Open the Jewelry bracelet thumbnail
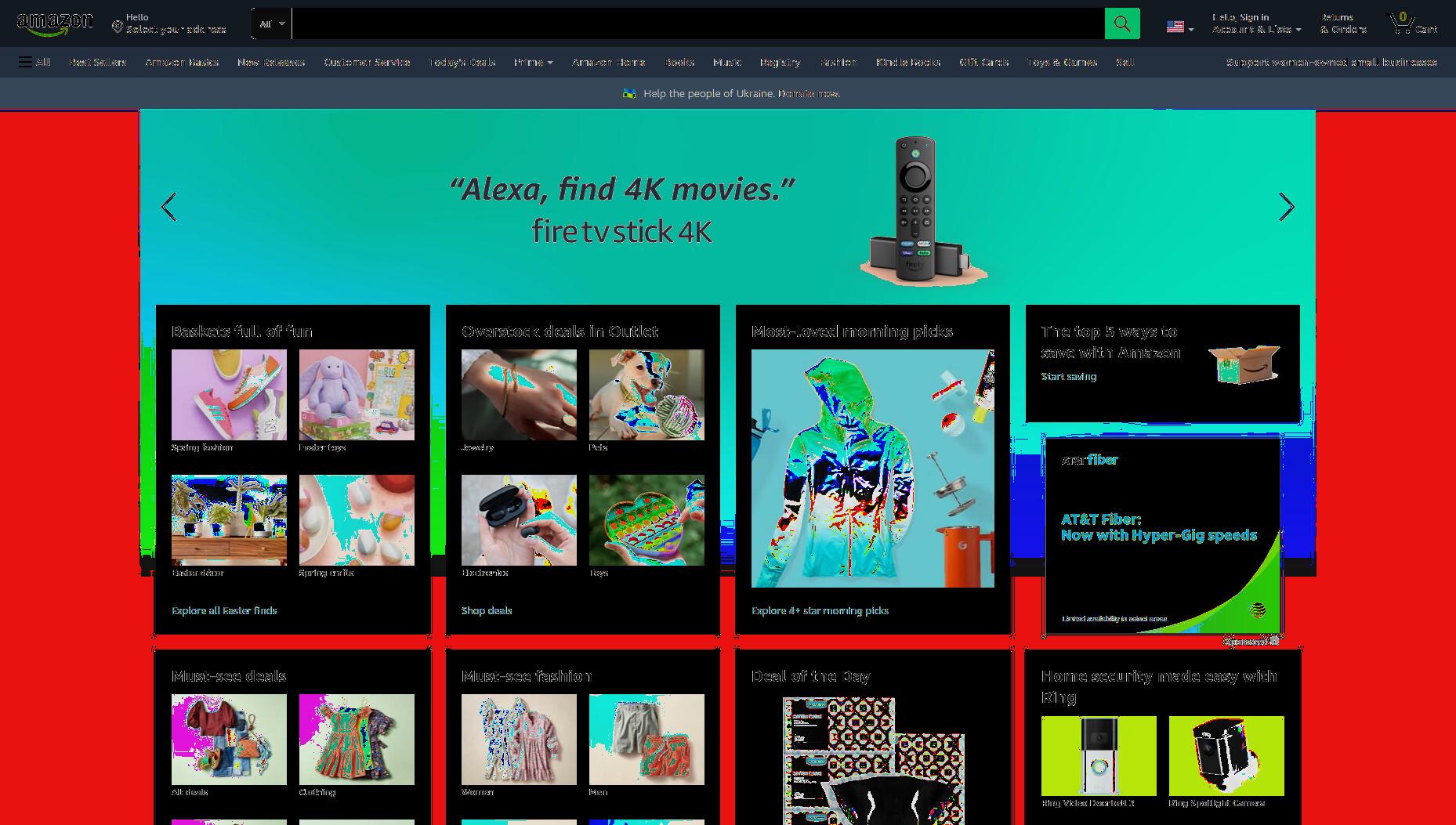1456x825 pixels. tap(519, 395)
